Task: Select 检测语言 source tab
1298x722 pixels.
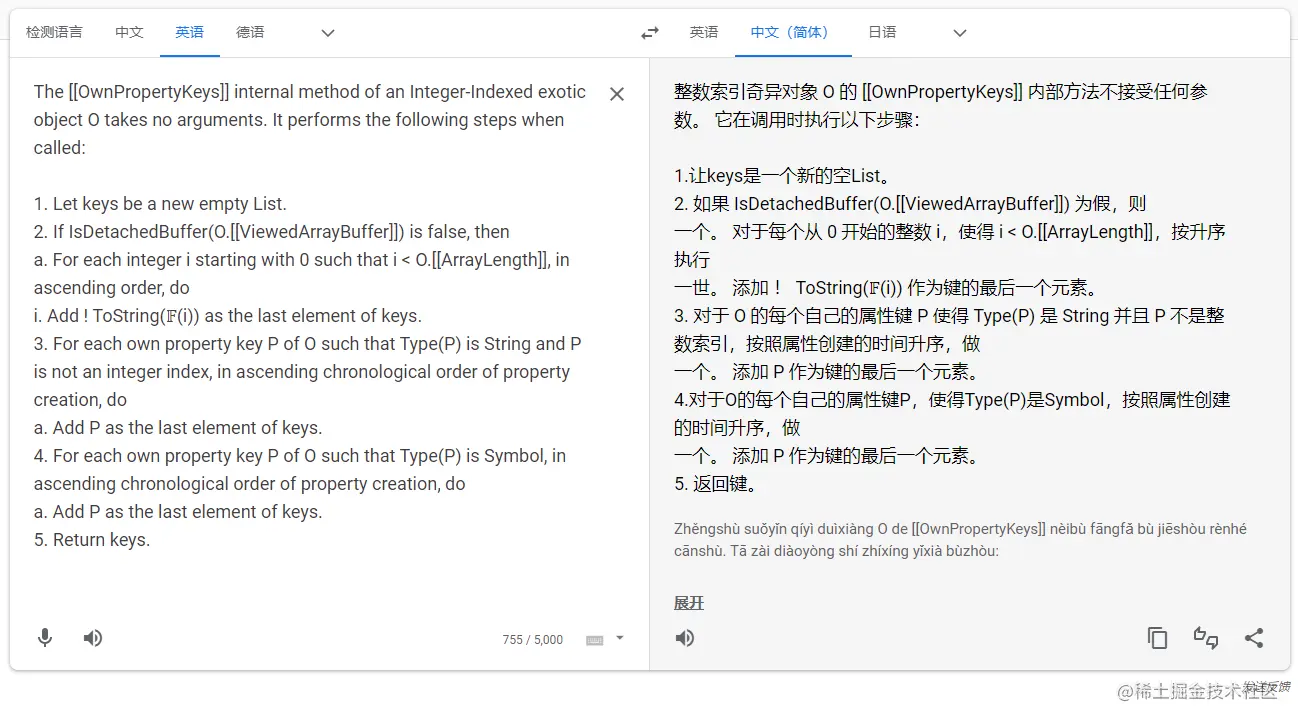Action: [54, 32]
